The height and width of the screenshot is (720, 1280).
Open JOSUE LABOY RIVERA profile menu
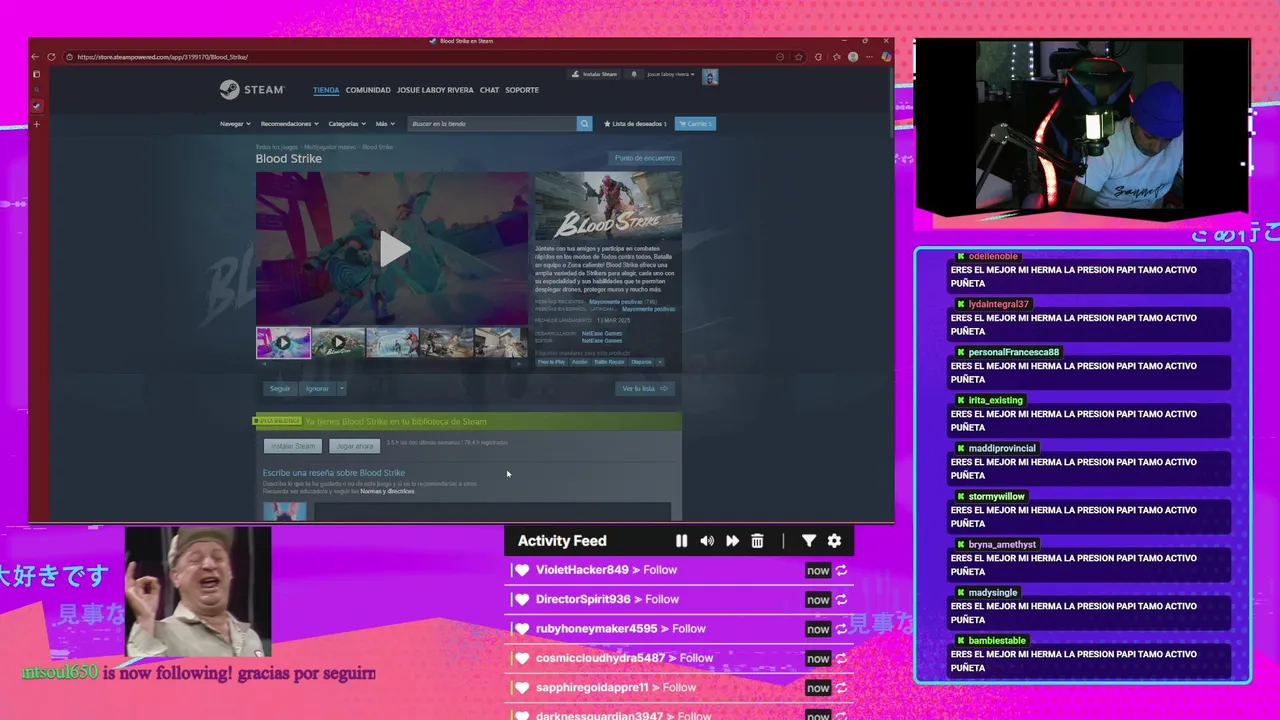click(435, 90)
